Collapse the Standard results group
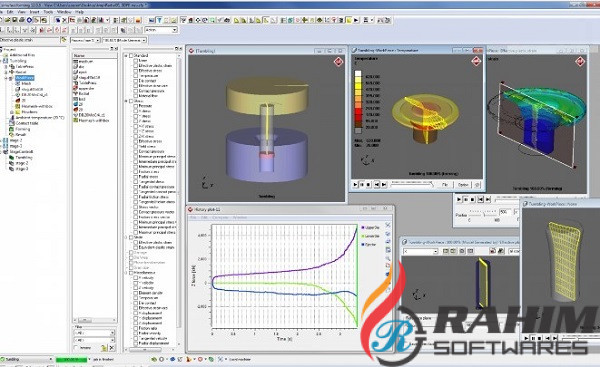Screen dimensions: 600x367 point(126,55)
